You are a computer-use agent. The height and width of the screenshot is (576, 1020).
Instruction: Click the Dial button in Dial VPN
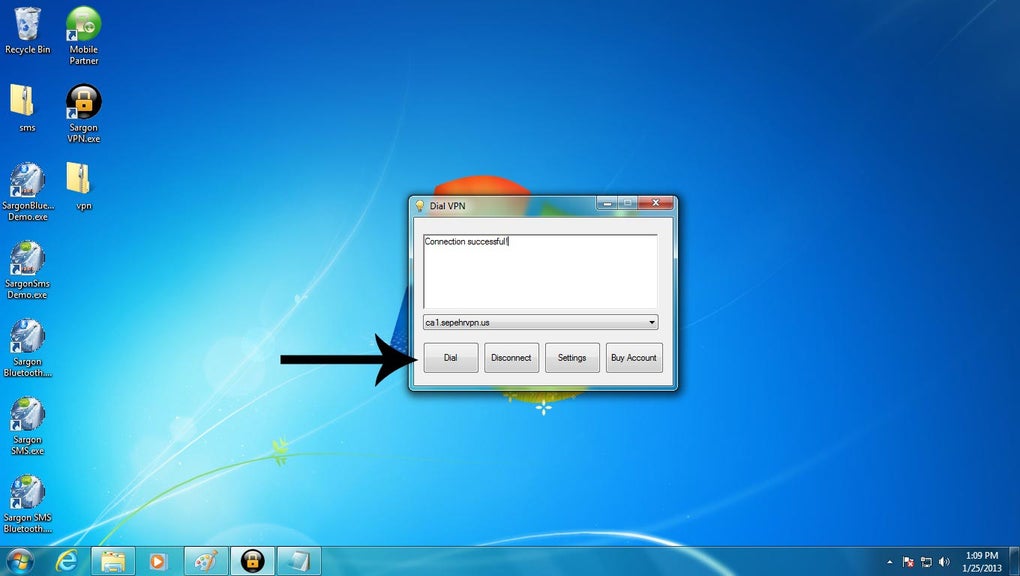pos(451,358)
